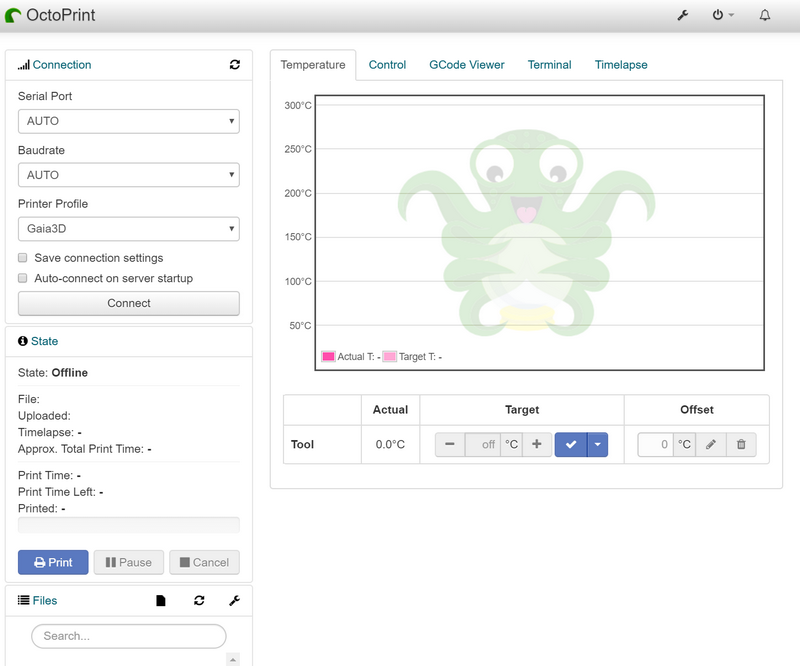Click the Files list scroll-up arrow
This screenshot has width=800, height=666.
[x=232, y=659]
